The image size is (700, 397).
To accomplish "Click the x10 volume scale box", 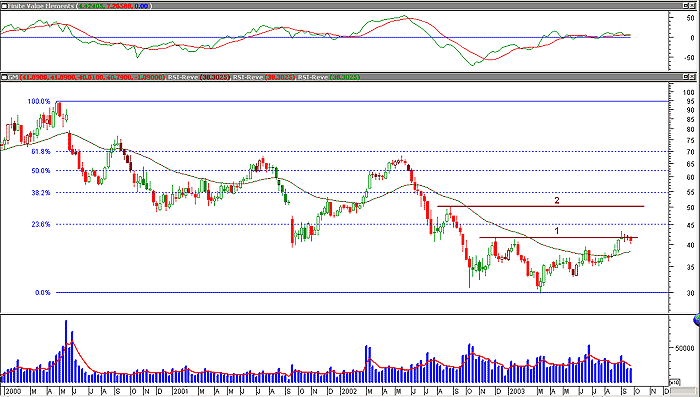I will pos(676,382).
